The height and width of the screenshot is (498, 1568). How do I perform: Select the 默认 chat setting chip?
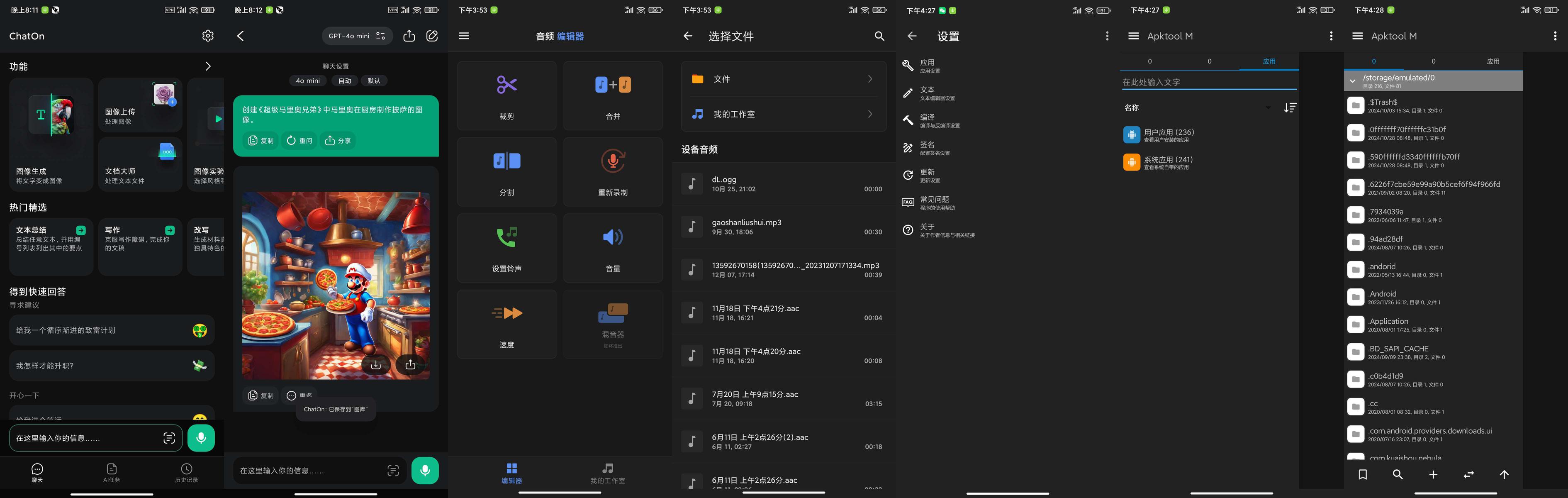coord(374,81)
